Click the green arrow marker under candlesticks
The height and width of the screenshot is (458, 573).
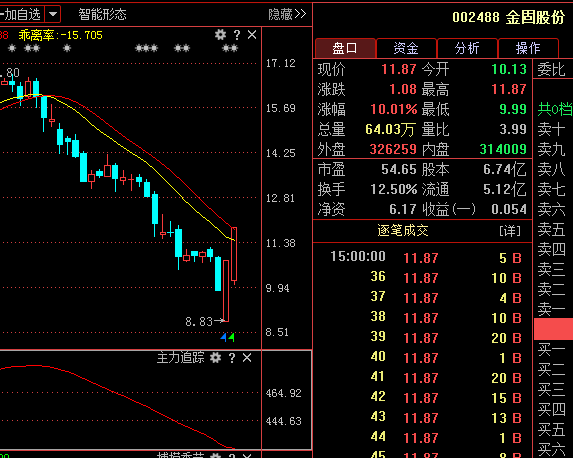click(x=231, y=337)
